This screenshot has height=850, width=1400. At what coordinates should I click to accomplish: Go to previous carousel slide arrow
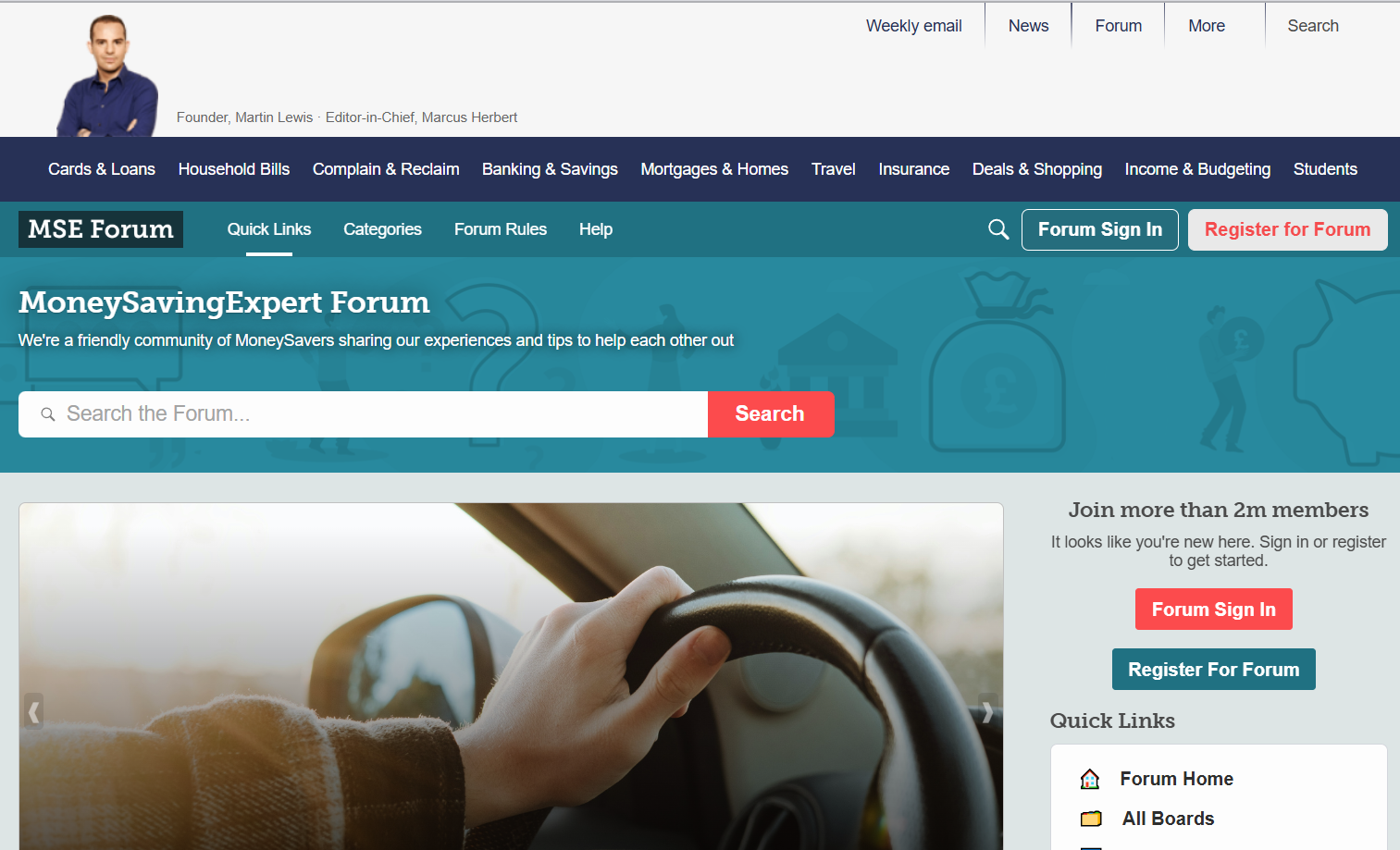pos(34,712)
